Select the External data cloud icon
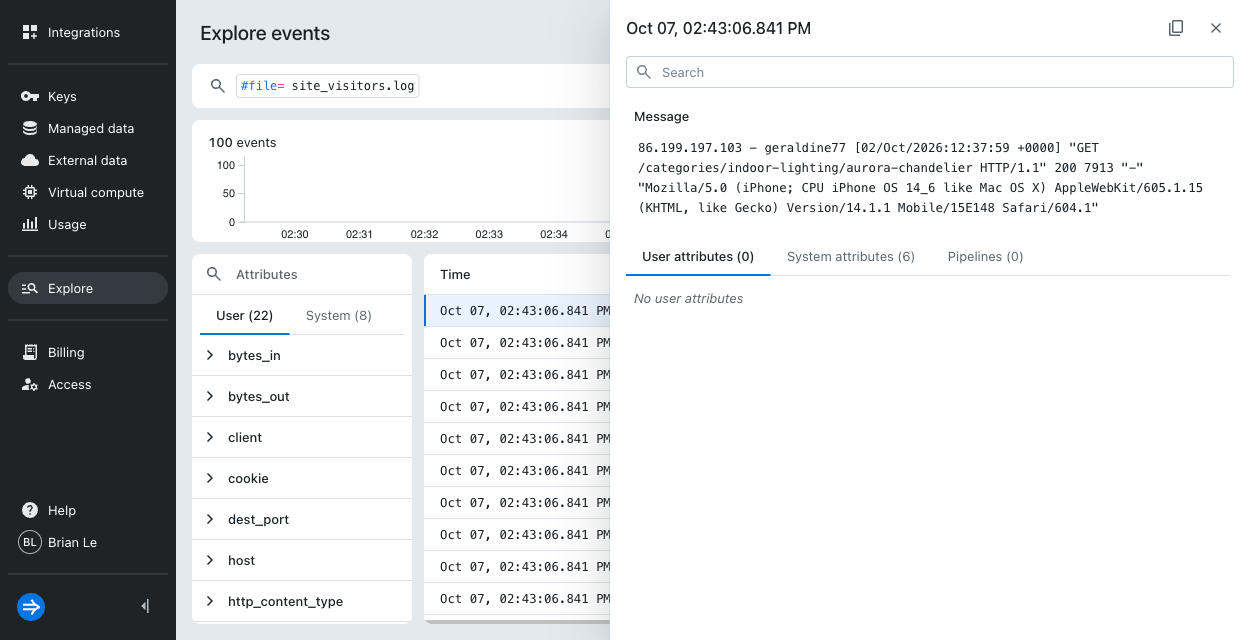The width and height of the screenshot is (1250, 640). [x=30, y=161]
